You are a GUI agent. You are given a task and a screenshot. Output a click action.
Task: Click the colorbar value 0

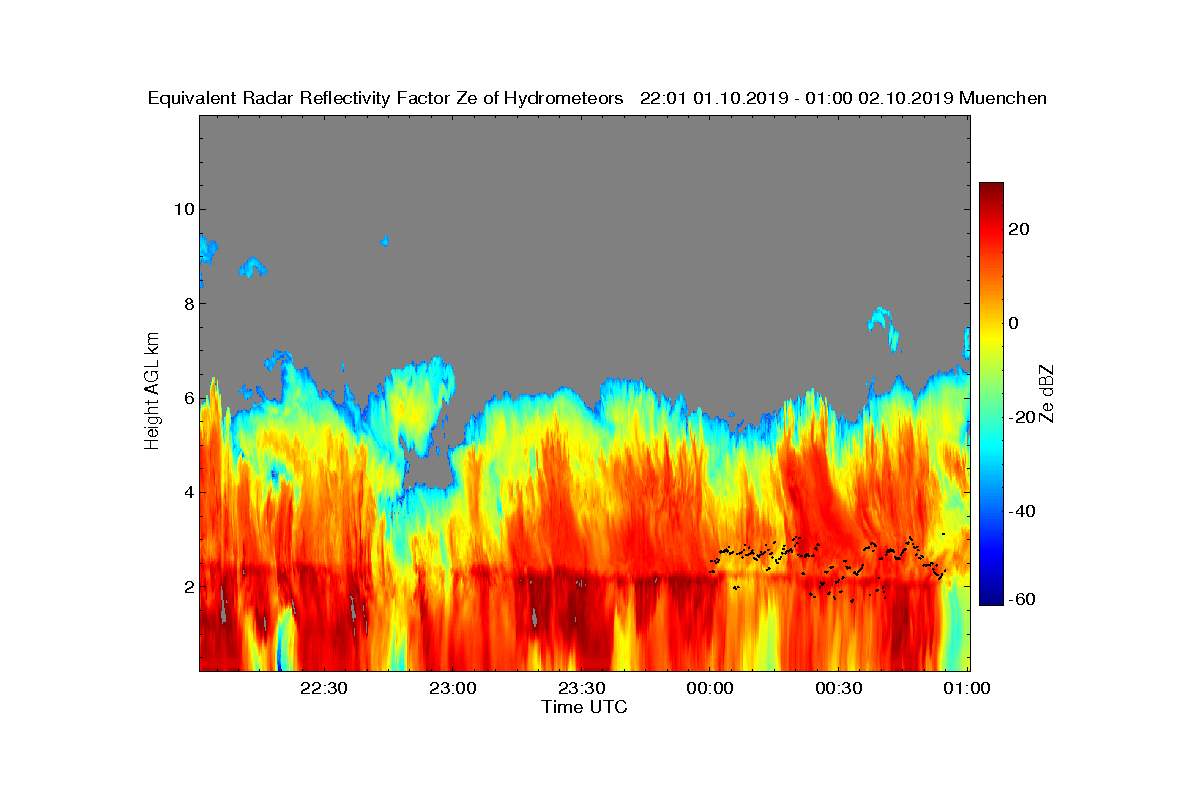tap(1014, 323)
